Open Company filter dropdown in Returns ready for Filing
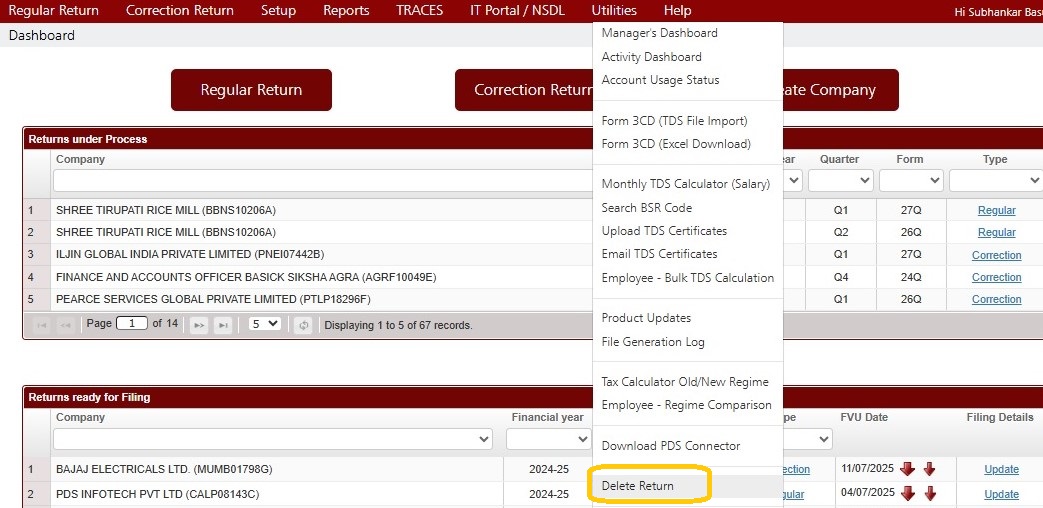Image resolution: width=1043 pixels, height=508 pixels. pos(273,439)
